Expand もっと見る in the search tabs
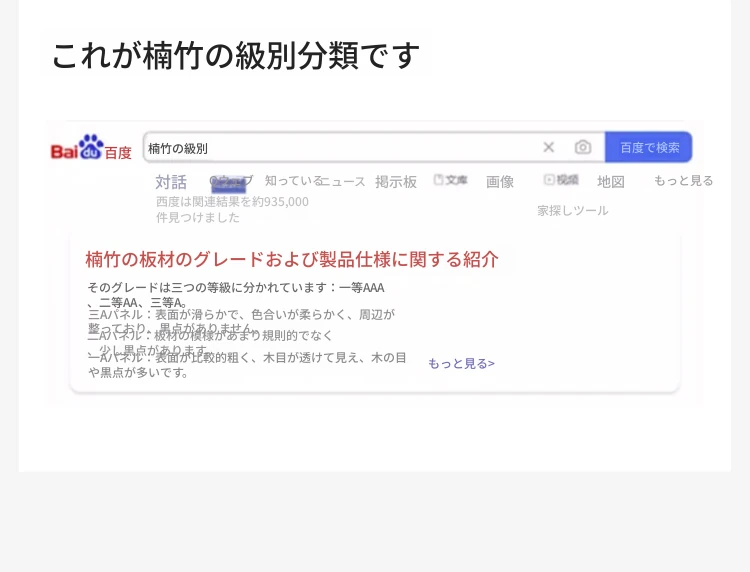 pyautogui.click(x=683, y=181)
